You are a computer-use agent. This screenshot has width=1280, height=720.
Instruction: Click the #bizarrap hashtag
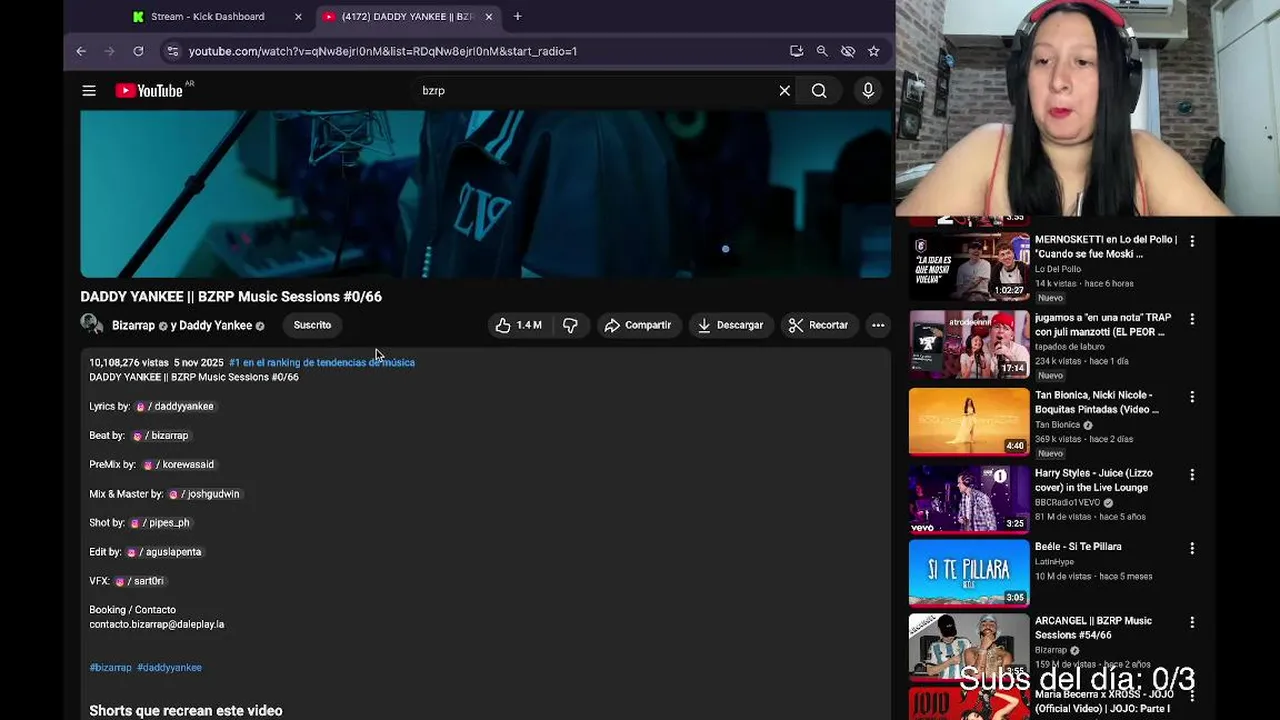[110, 668]
